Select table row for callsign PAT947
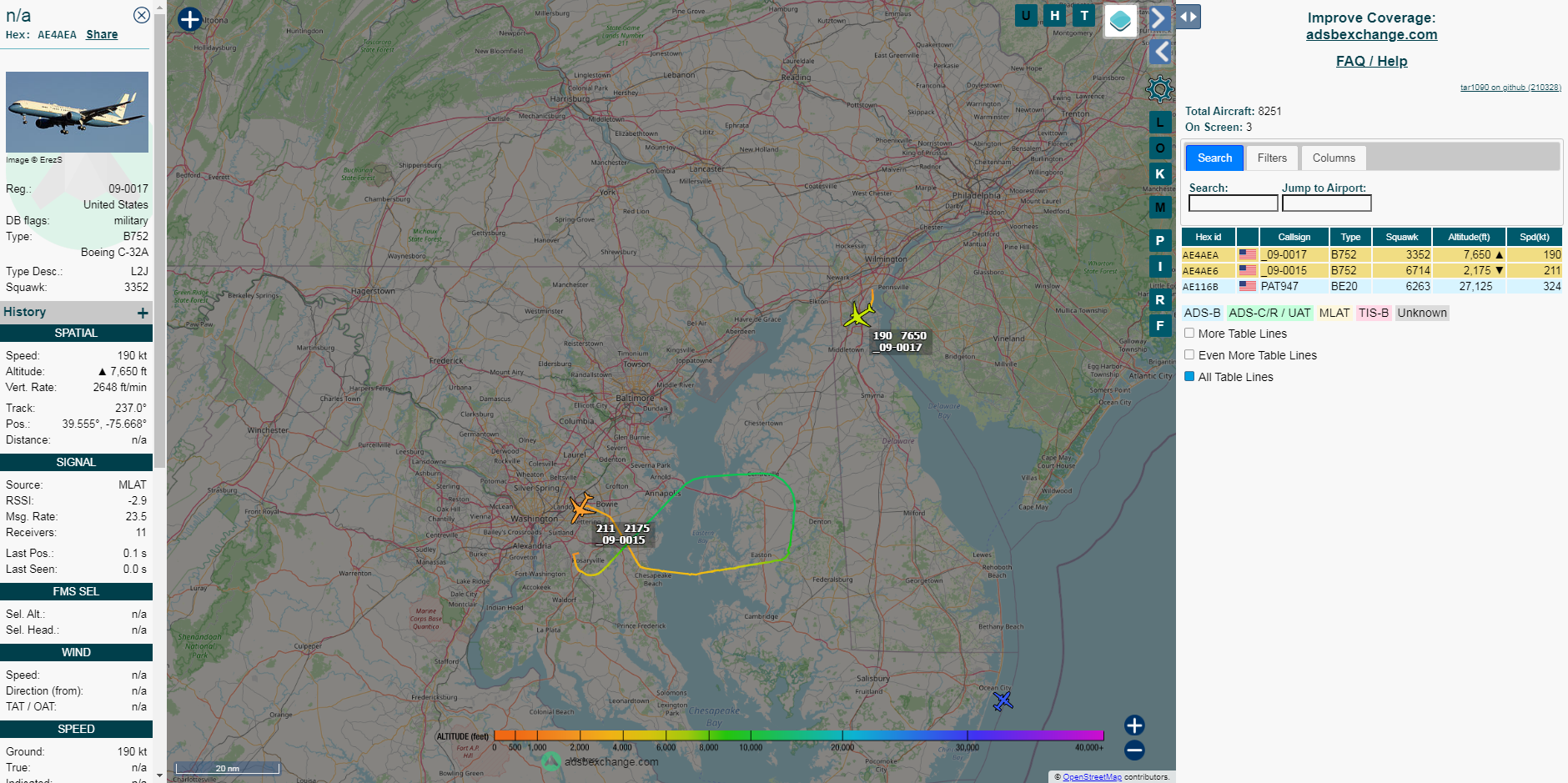Image resolution: width=1568 pixels, height=783 pixels. (1371, 286)
